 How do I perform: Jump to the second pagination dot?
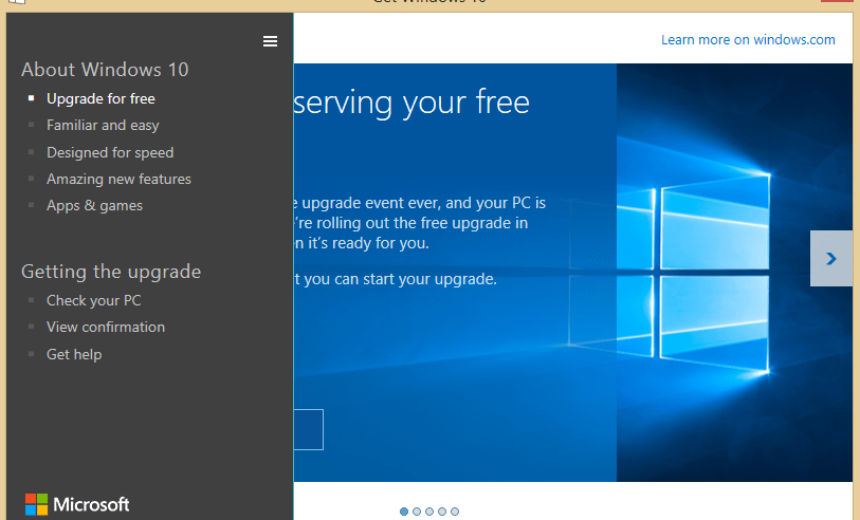pos(417,511)
